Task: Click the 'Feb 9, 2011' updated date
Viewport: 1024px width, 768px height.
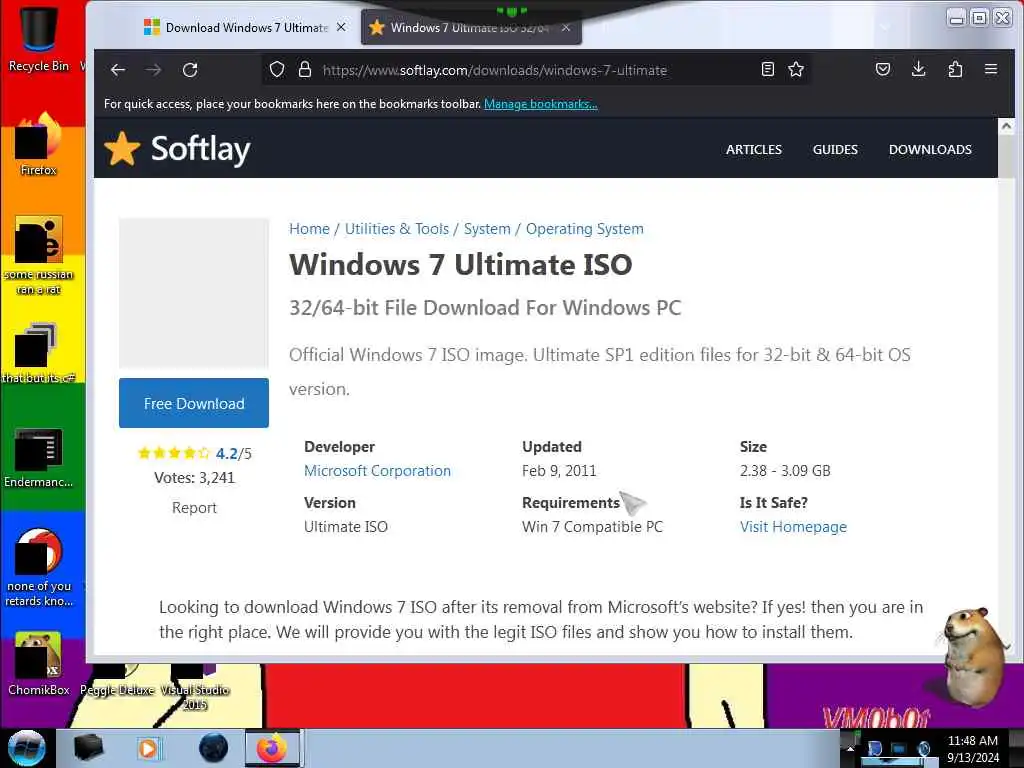Action: click(559, 471)
